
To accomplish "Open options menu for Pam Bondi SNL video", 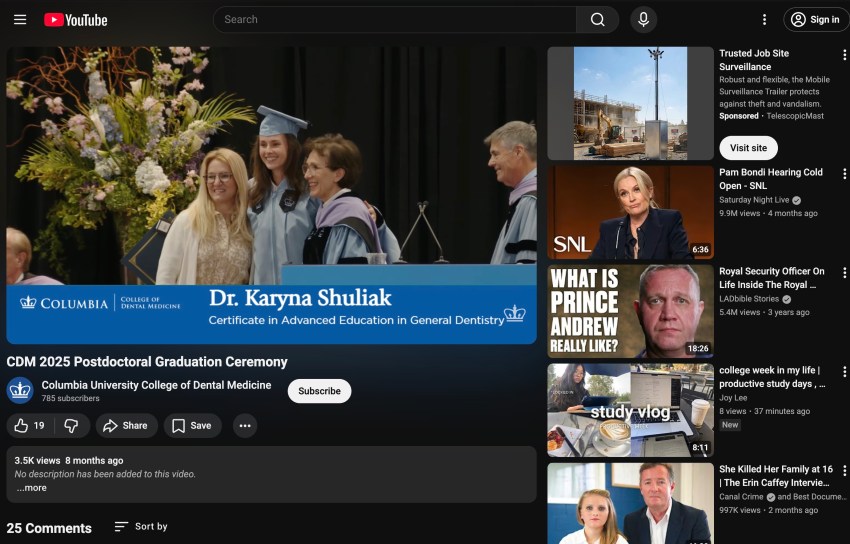I will tap(844, 174).
